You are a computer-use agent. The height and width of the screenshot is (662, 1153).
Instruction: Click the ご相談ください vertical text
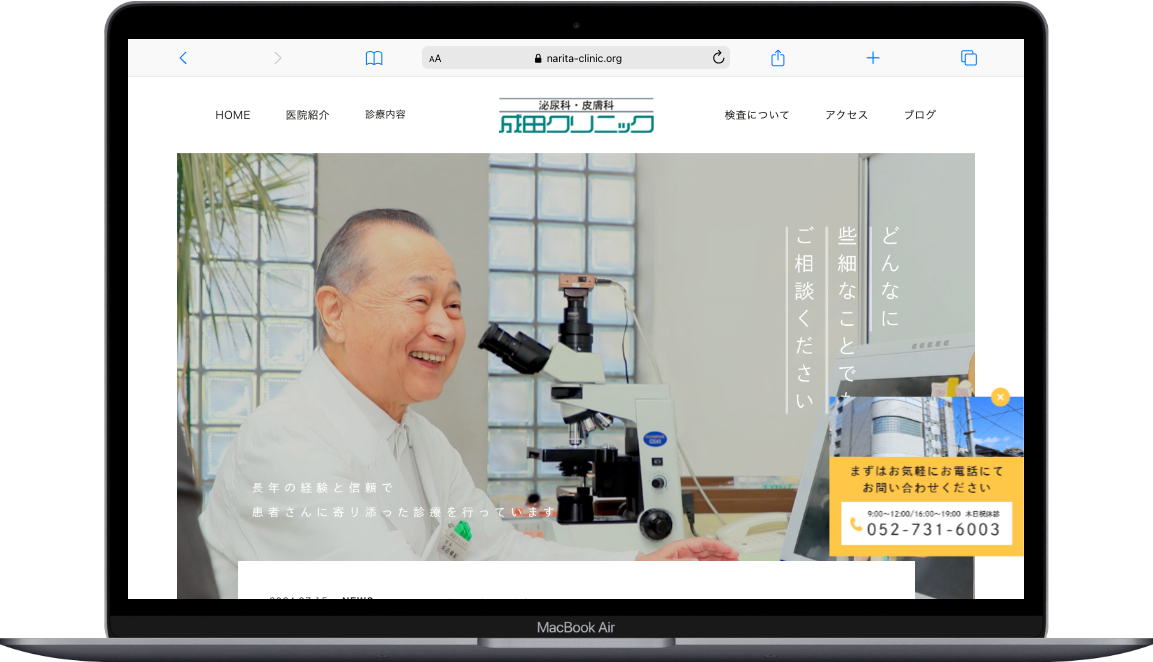coord(804,318)
